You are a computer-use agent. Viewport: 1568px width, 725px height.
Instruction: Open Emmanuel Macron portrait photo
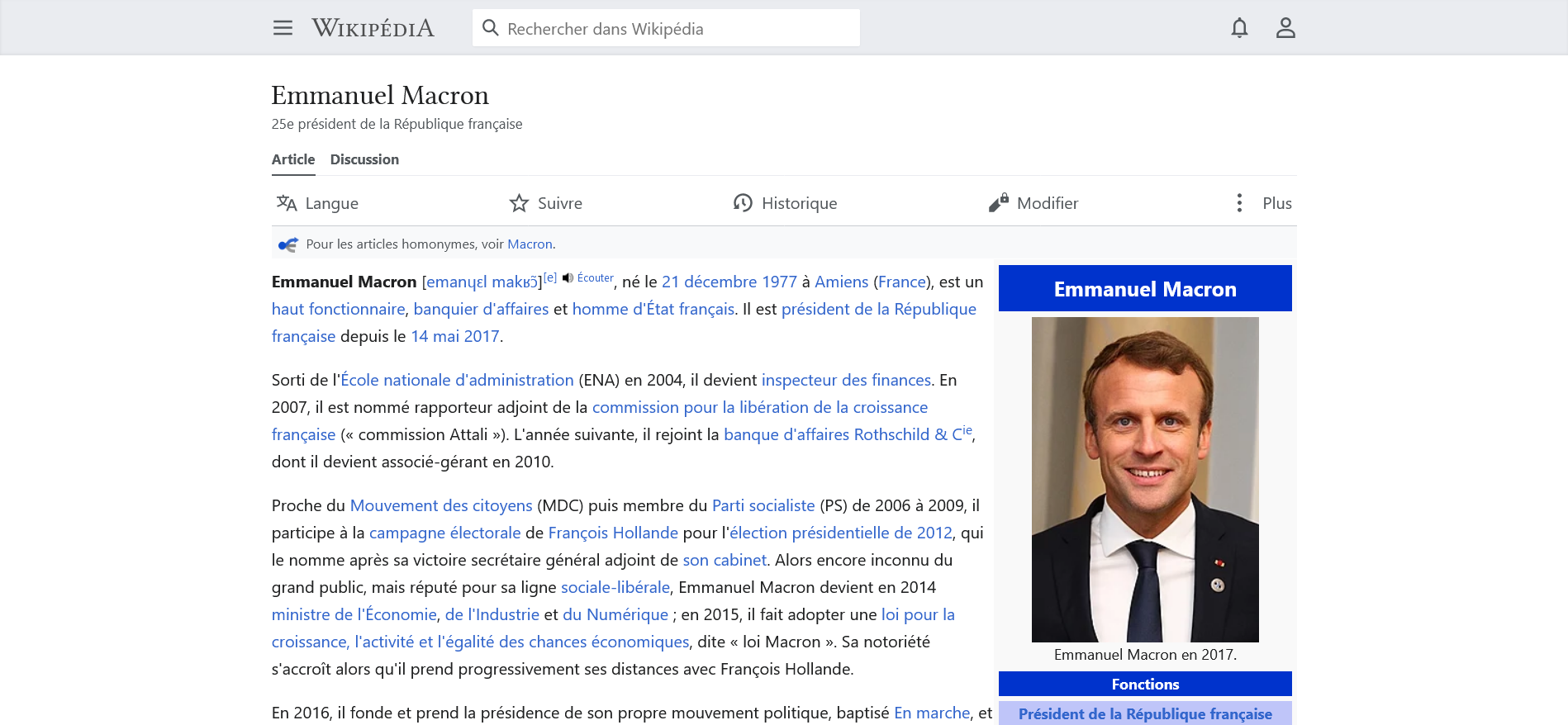click(1145, 479)
